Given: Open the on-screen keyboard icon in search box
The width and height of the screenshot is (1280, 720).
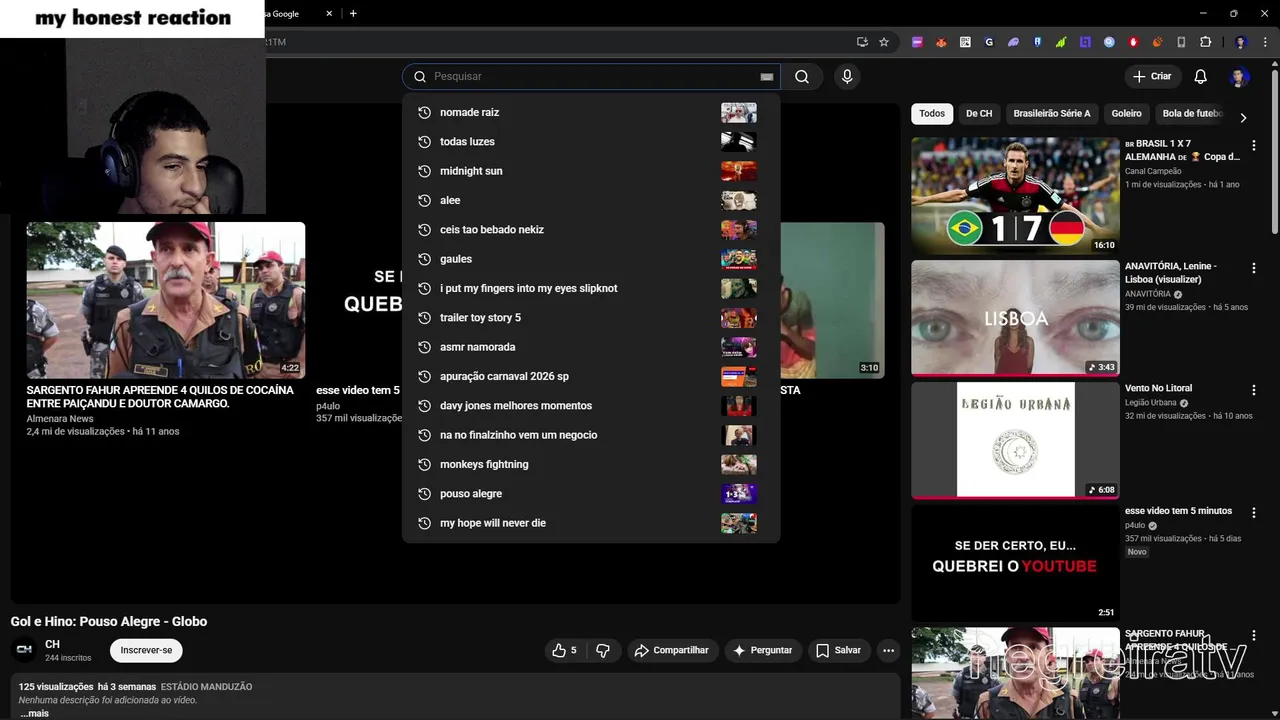Looking at the screenshot, I should point(767,77).
